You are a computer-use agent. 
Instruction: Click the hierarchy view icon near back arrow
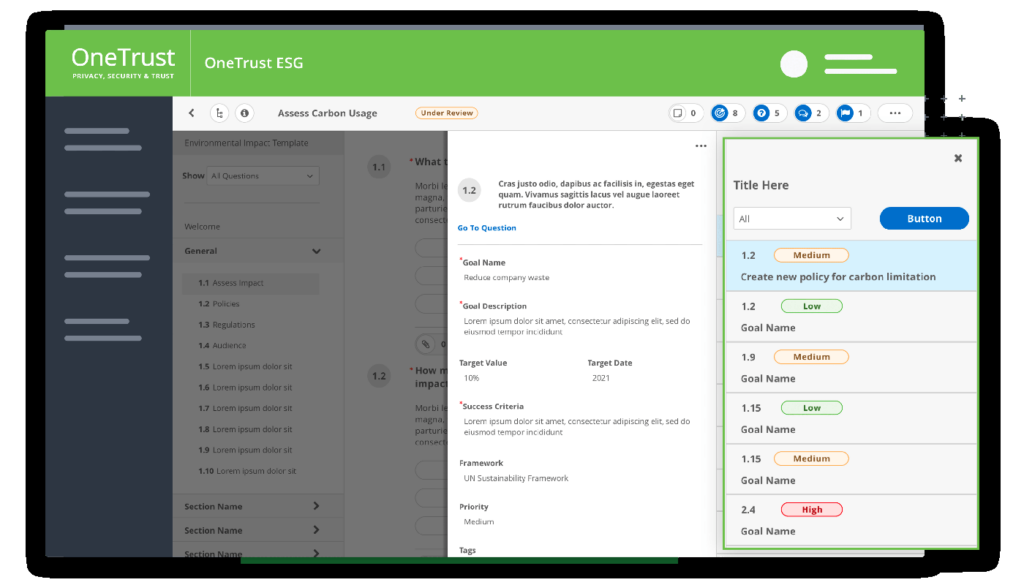tap(219, 112)
